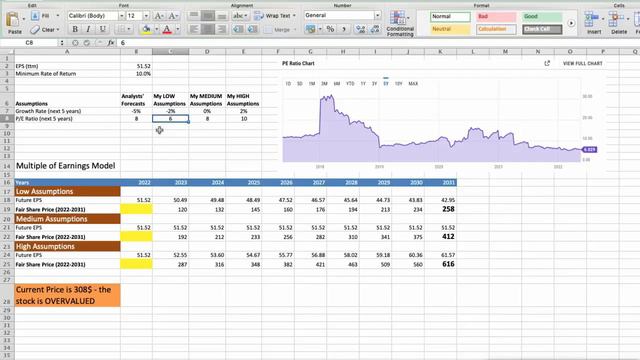Screen dimensions: 640x360
Task: Open the fill color dropdown arrow
Action: pos(156,29)
